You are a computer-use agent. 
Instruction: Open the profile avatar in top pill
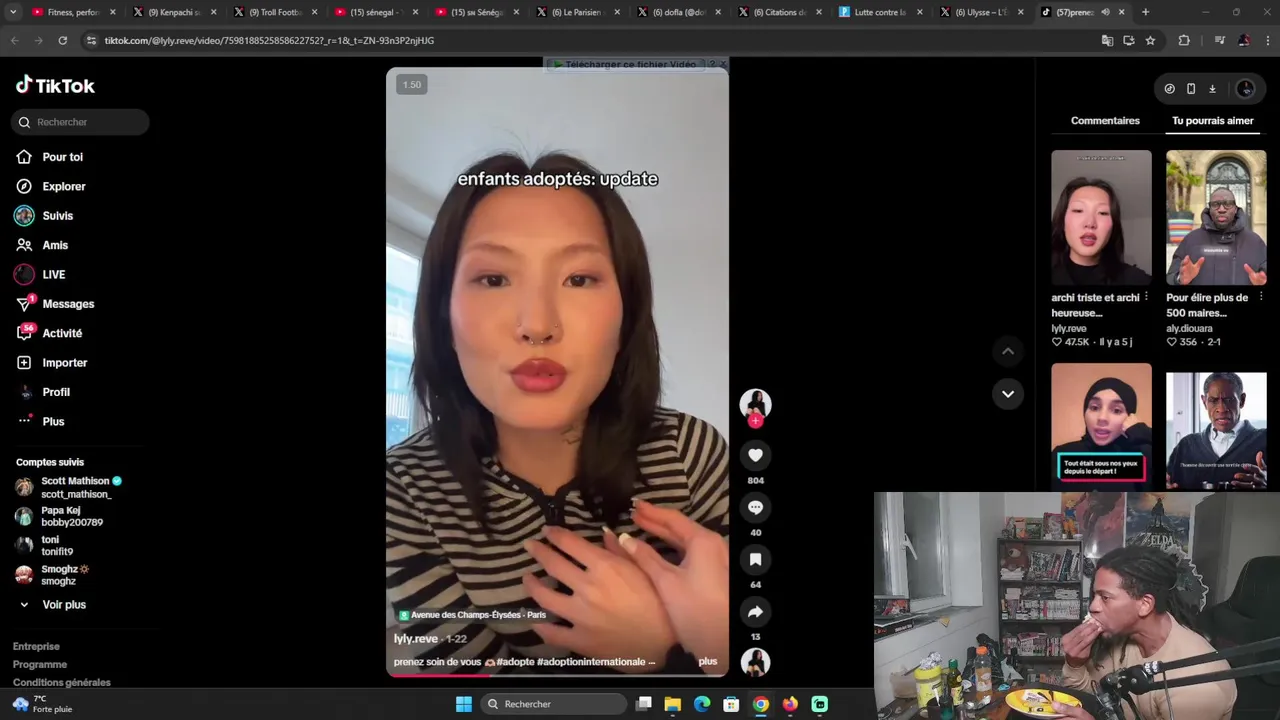tap(1245, 88)
